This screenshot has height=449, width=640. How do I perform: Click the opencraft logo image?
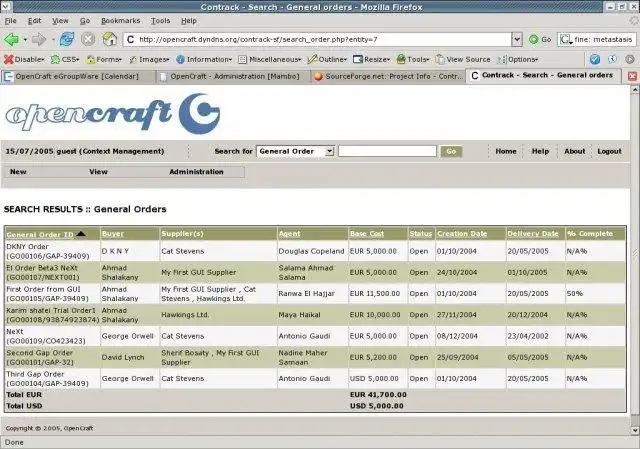(x=113, y=113)
